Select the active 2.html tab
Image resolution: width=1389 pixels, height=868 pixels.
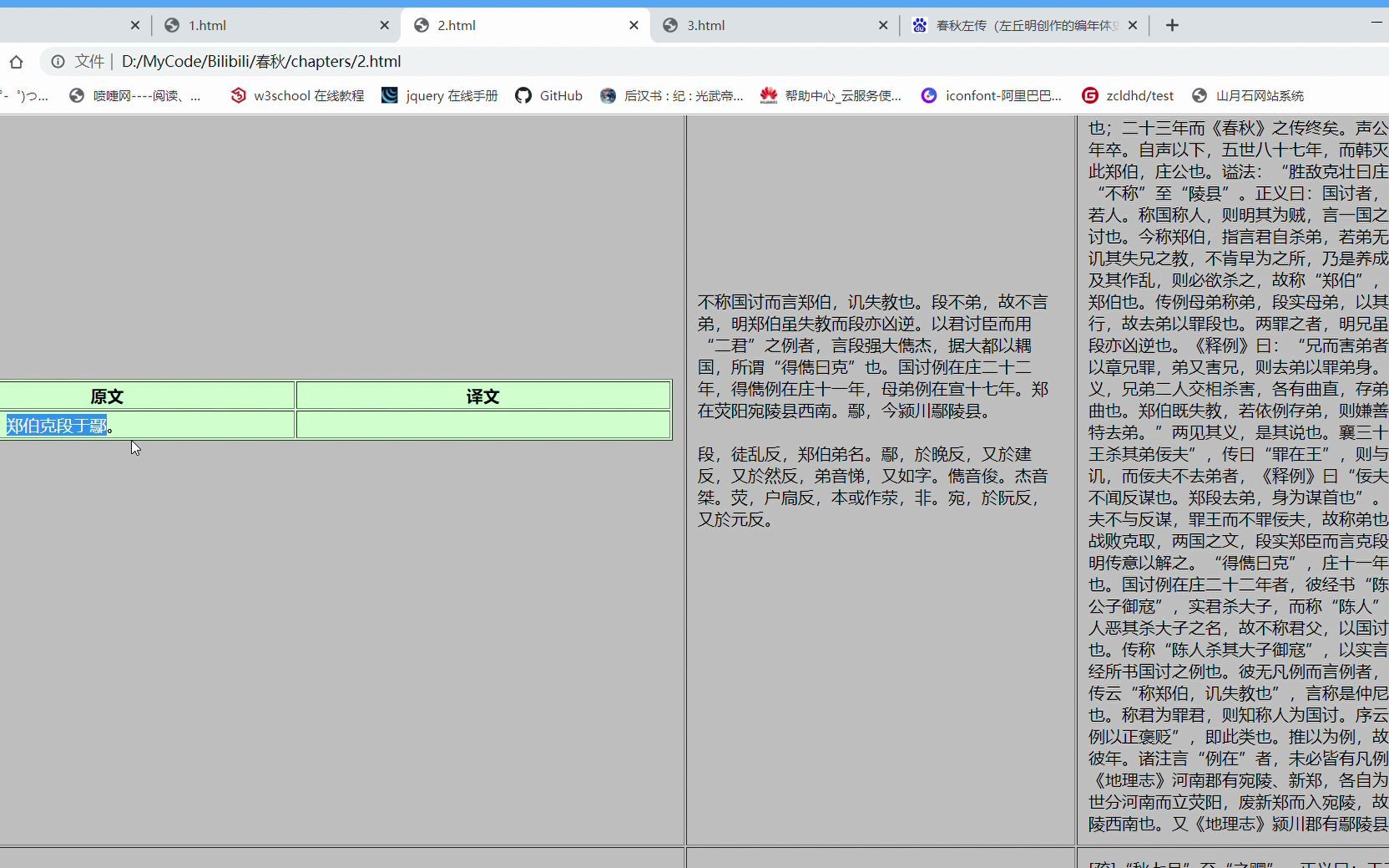tap(525, 25)
